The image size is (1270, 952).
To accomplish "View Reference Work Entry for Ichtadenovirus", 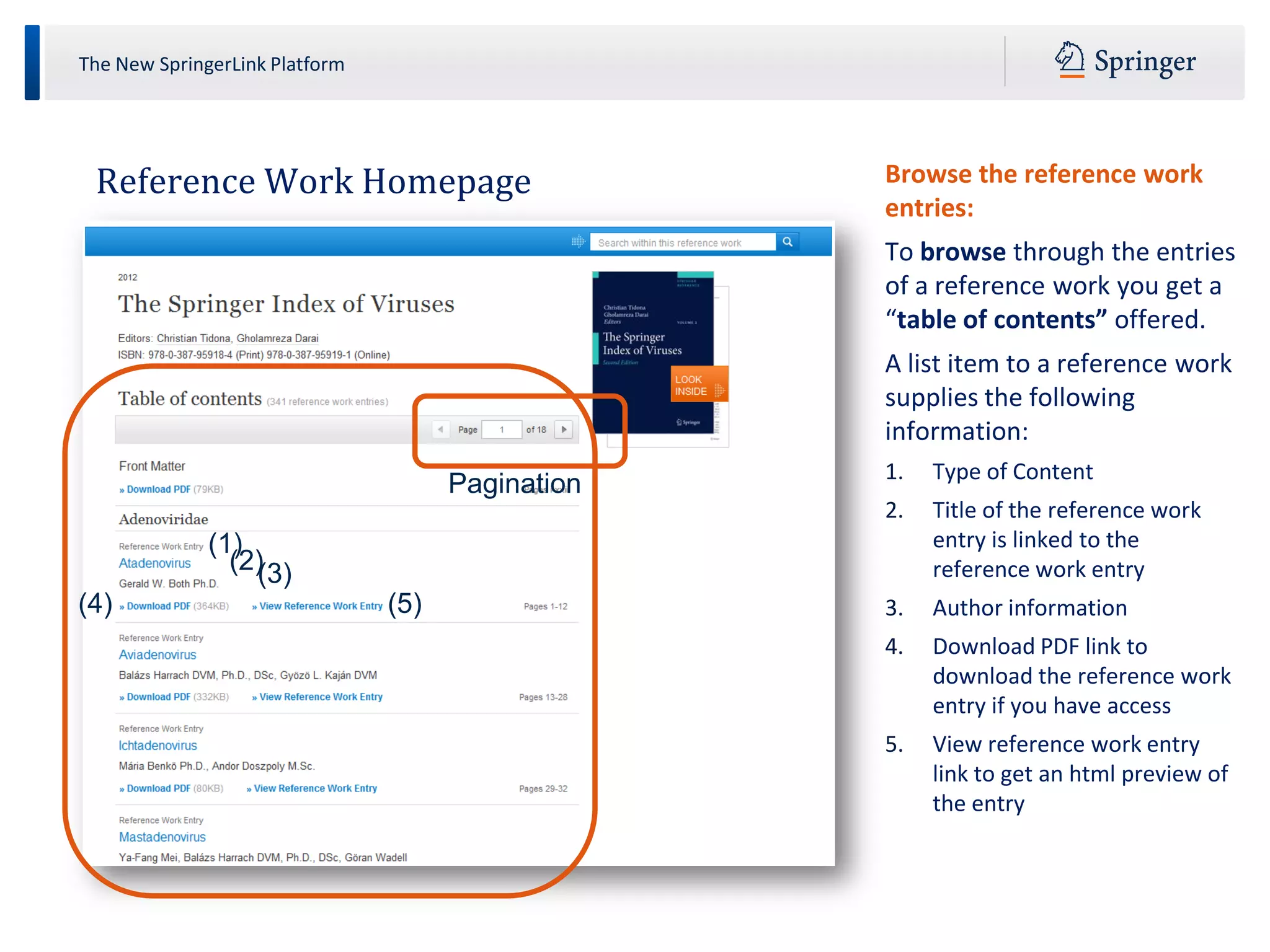I will (314, 788).
